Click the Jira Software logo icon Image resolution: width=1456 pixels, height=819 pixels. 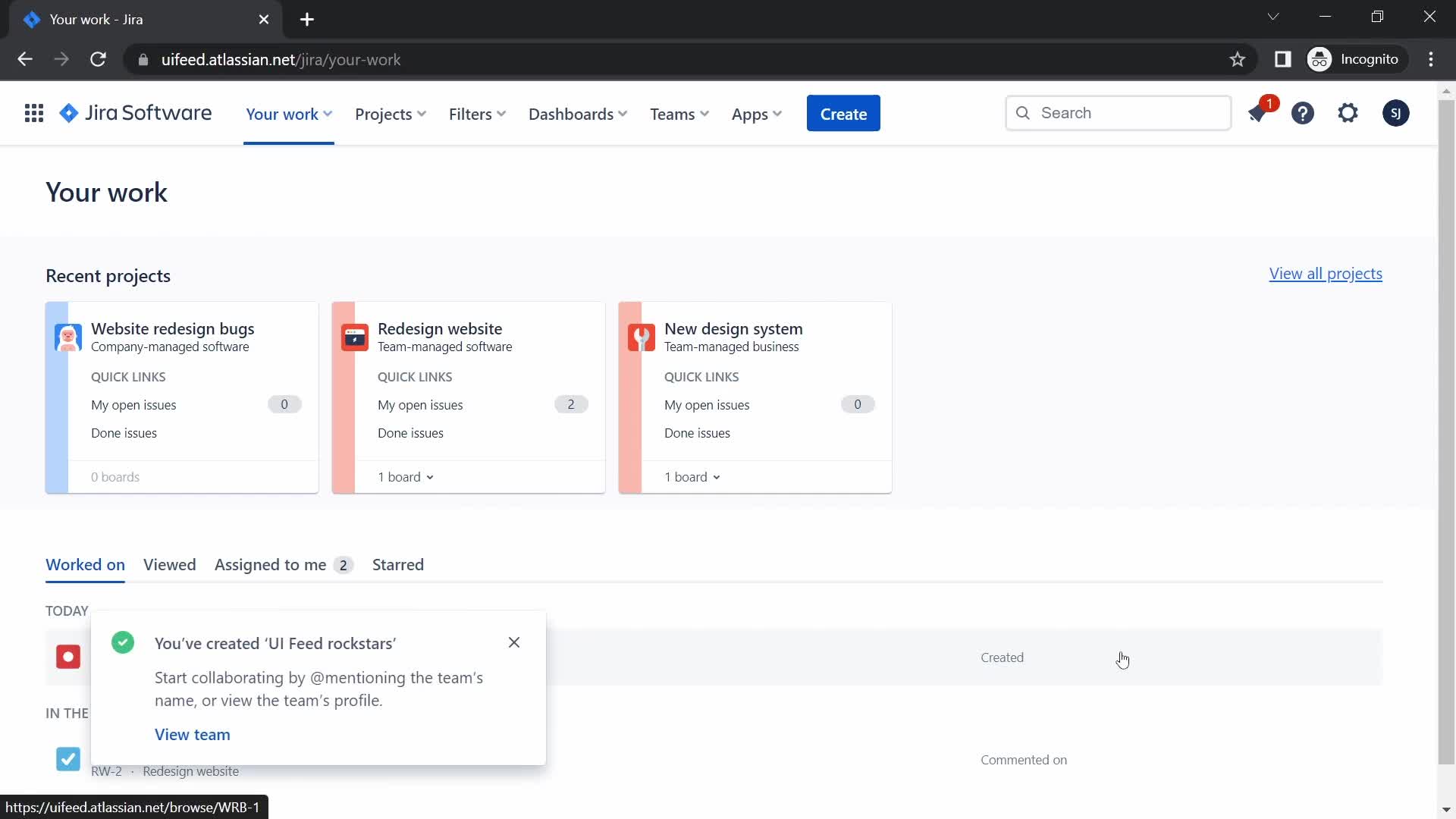[x=71, y=113]
